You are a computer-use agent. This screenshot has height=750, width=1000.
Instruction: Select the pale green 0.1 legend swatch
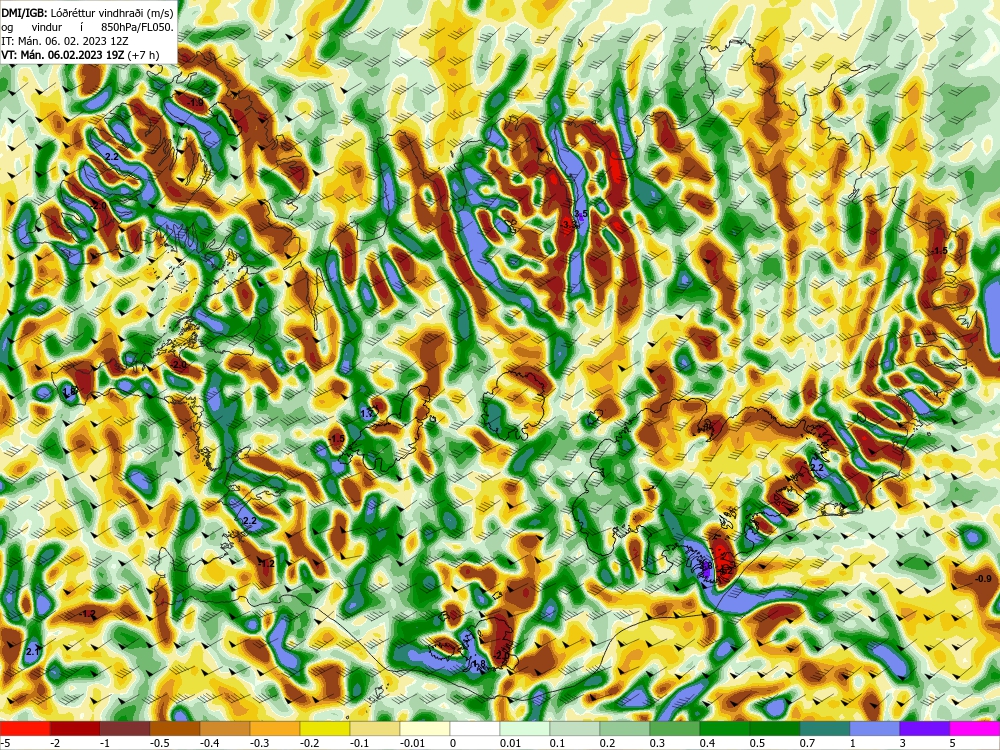click(575, 728)
